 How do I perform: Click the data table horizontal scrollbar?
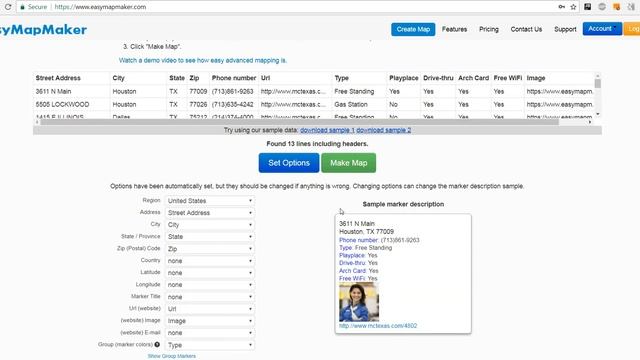tap(299, 122)
